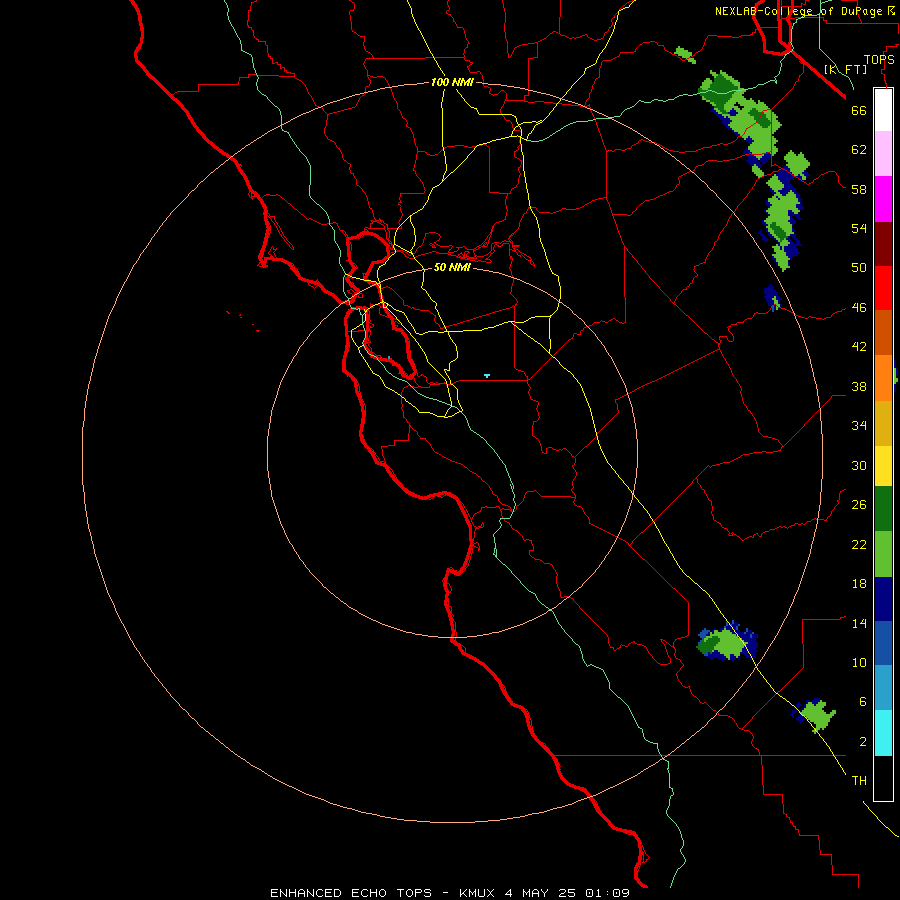Click the light pink legend swatch
This screenshot has height=900, width=900.
click(x=883, y=154)
